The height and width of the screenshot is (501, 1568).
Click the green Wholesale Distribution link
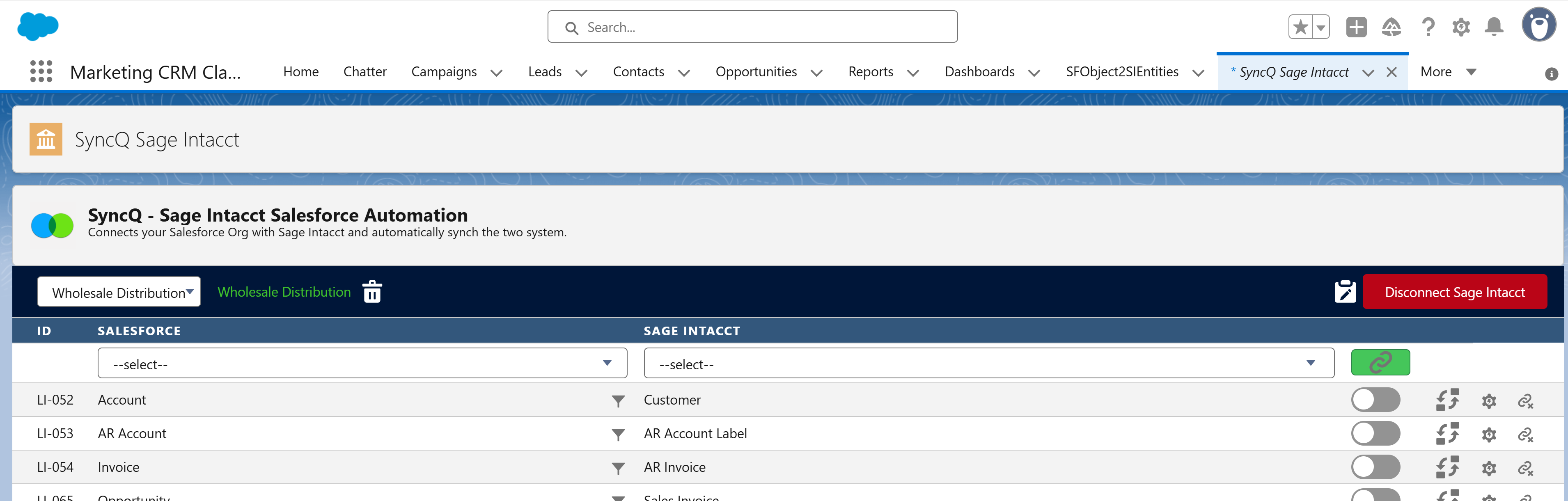coord(284,292)
